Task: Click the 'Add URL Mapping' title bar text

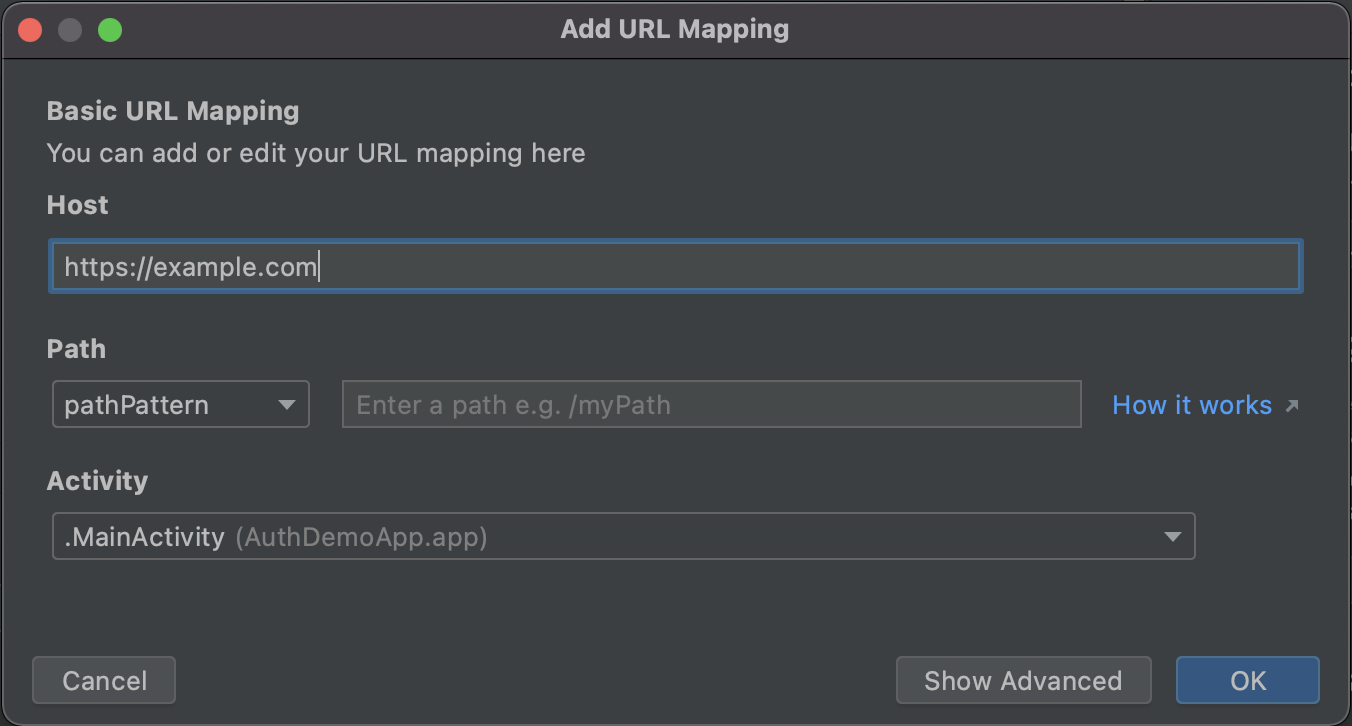Action: pyautogui.click(x=675, y=29)
